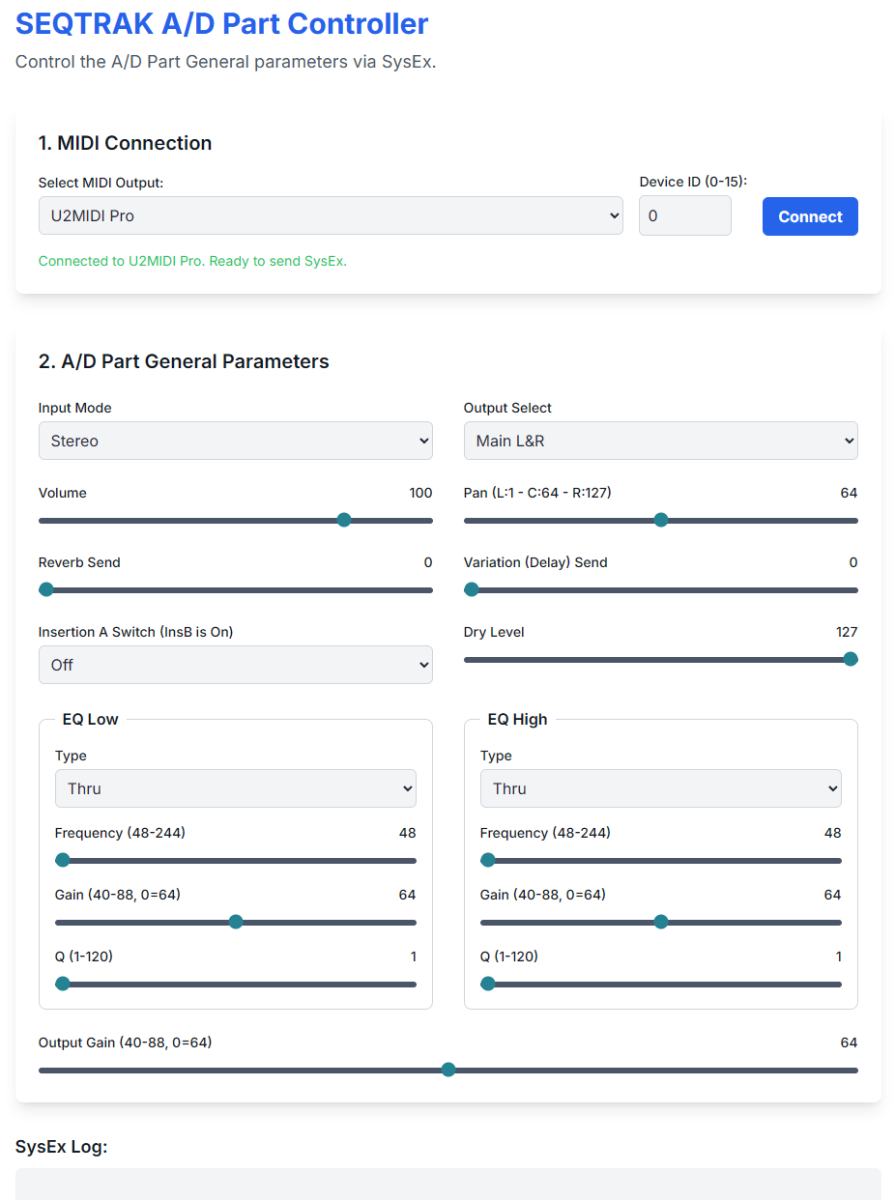Screen dimensions: 895x1200
Task: Click the '1. MIDI Connection' heading
Action: (125, 143)
